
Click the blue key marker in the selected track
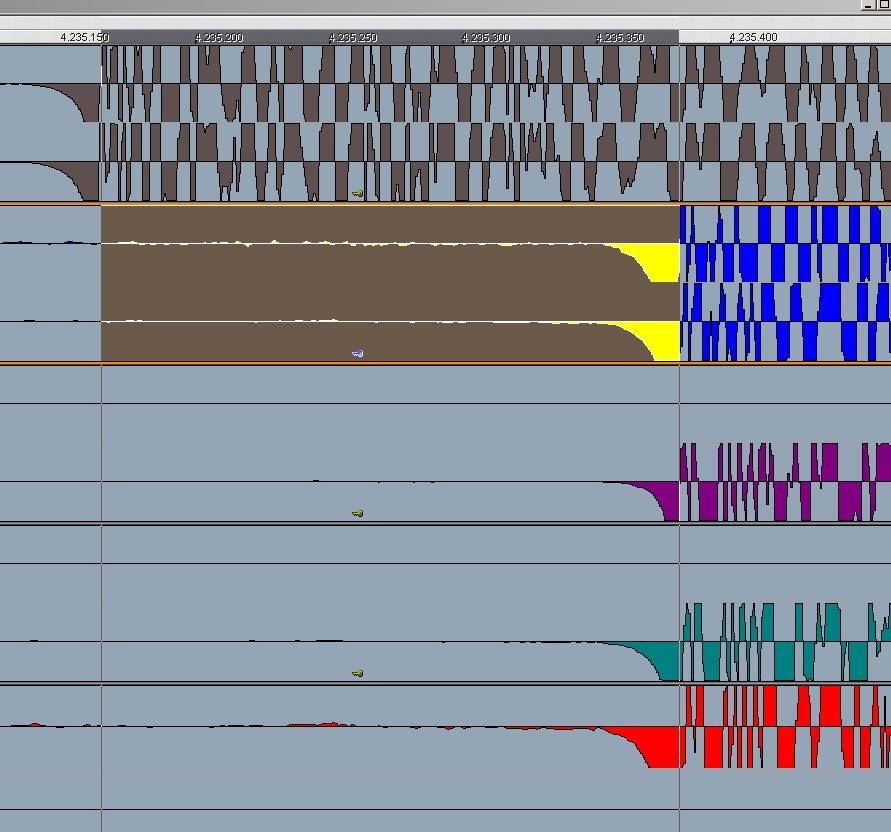(x=357, y=353)
